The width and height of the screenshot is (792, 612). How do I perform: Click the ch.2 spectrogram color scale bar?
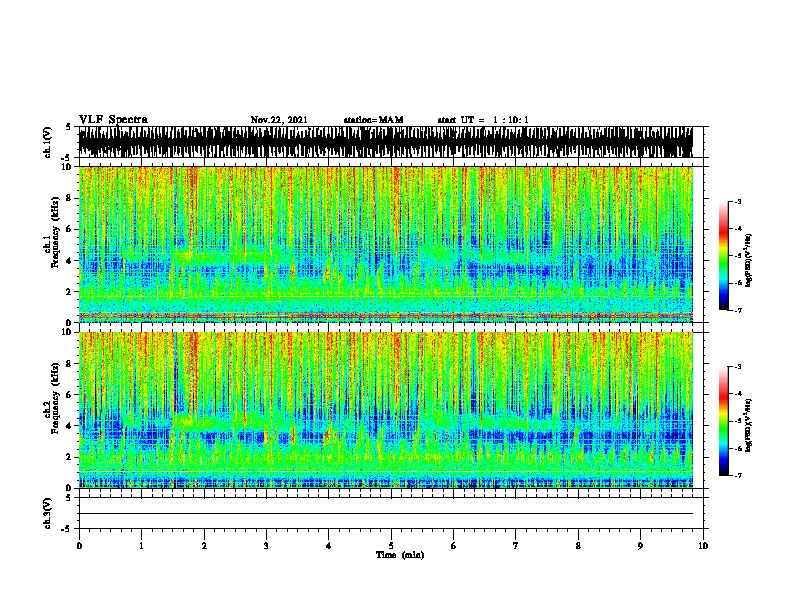coord(724,421)
